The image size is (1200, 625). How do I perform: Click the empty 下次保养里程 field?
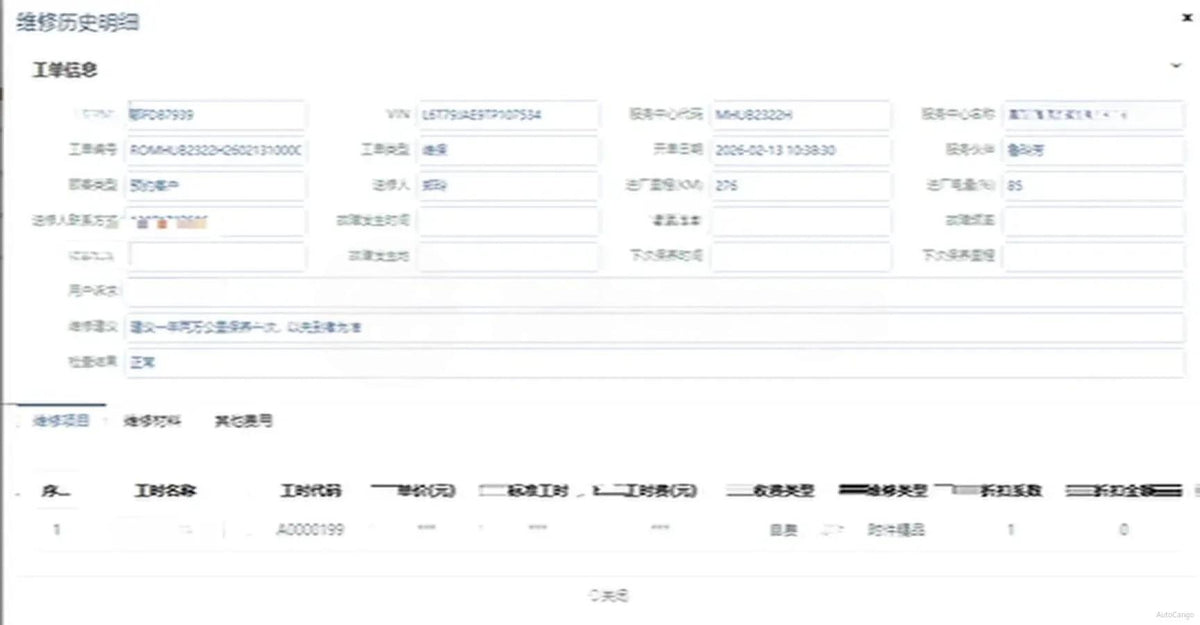click(x=1094, y=257)
